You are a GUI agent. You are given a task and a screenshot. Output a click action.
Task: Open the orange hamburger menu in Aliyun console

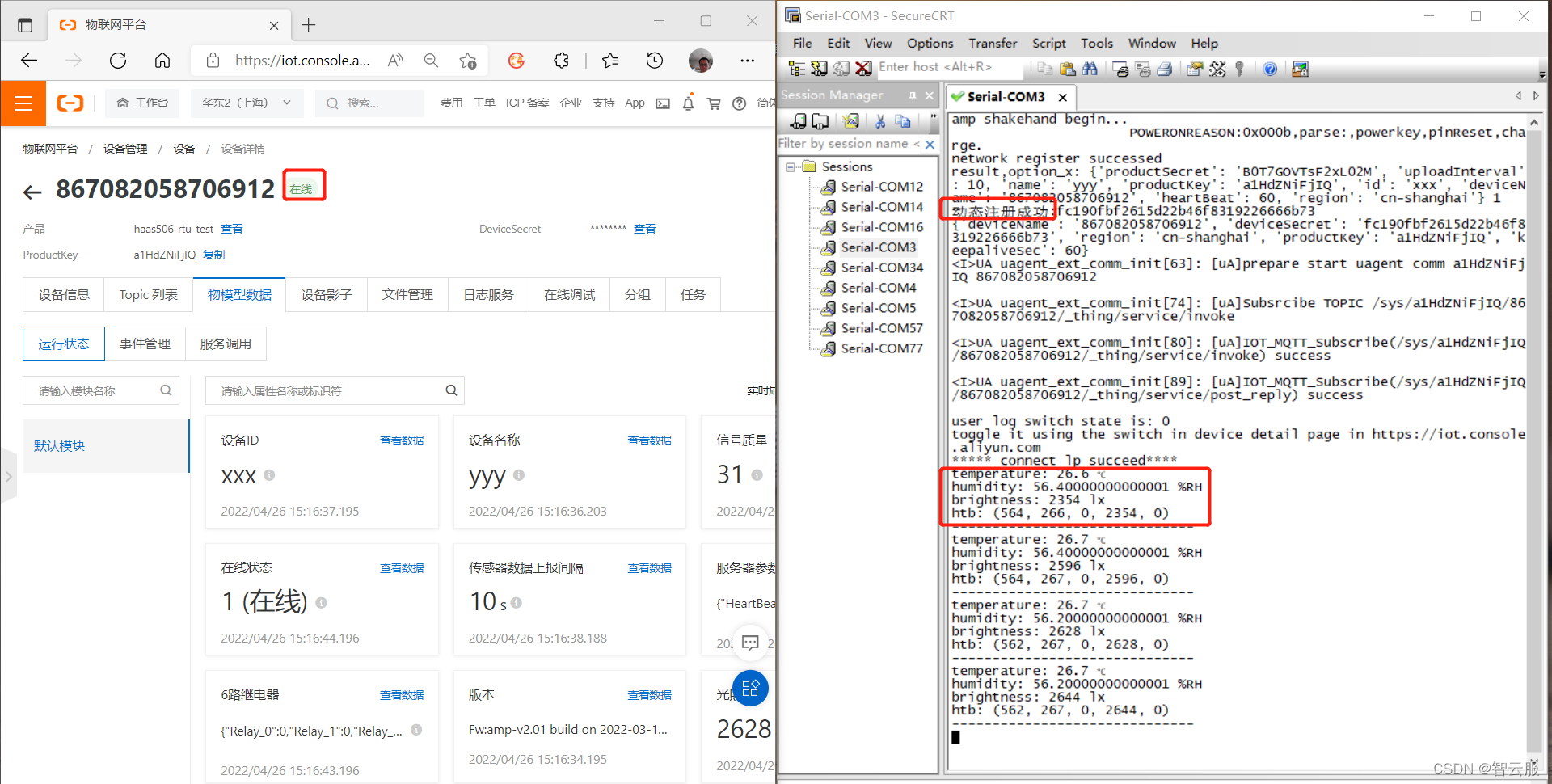(x=23, y=103)
